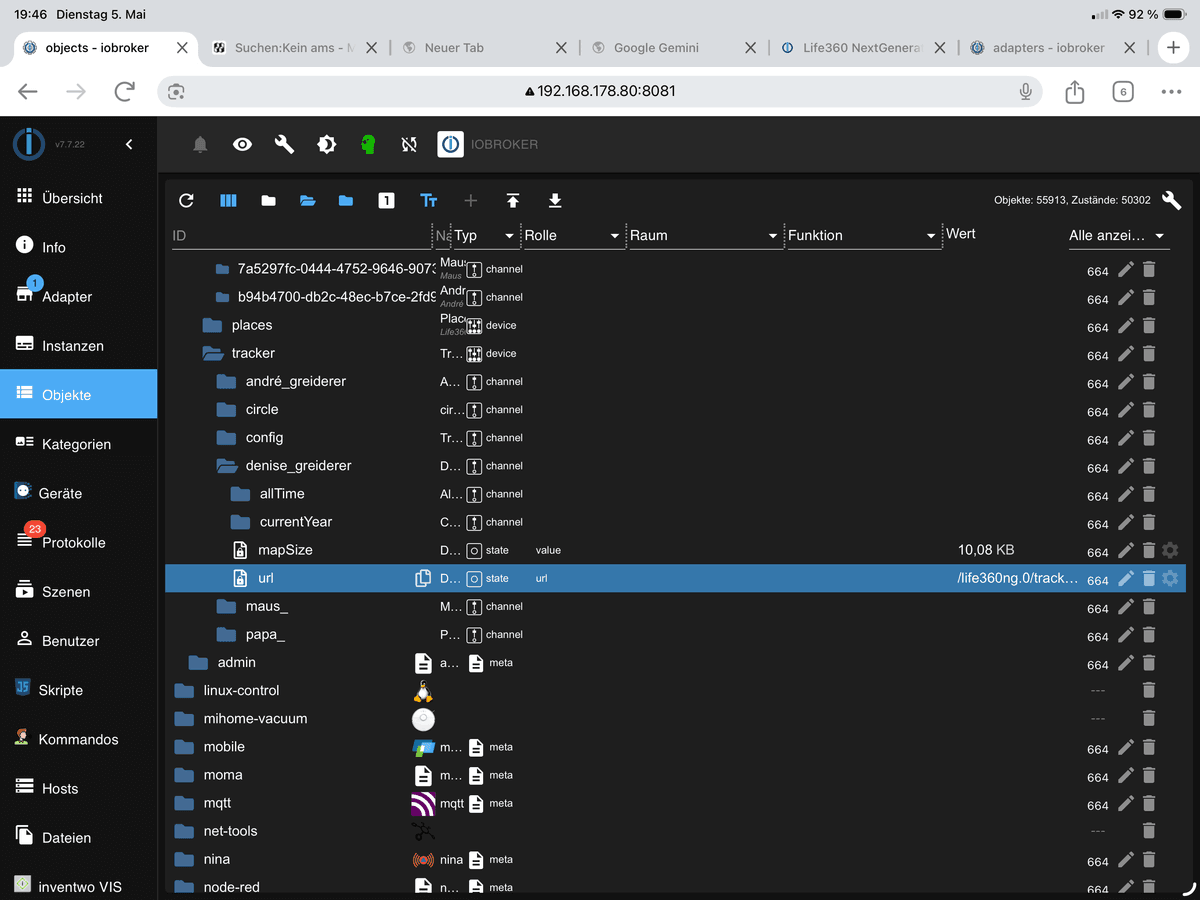This screenshot has width=1200, height=900.
Task: Open the Alle anzeigen dropdown
Action: 1117,236
